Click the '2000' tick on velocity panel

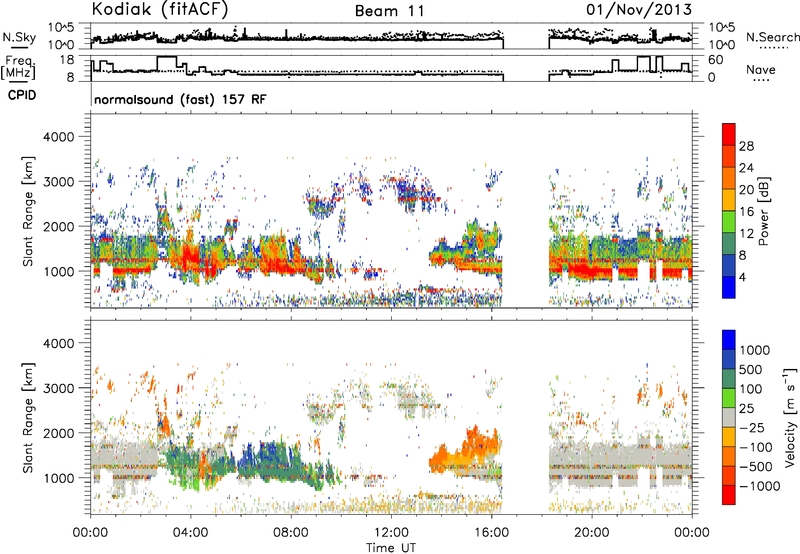coord(58,433)
